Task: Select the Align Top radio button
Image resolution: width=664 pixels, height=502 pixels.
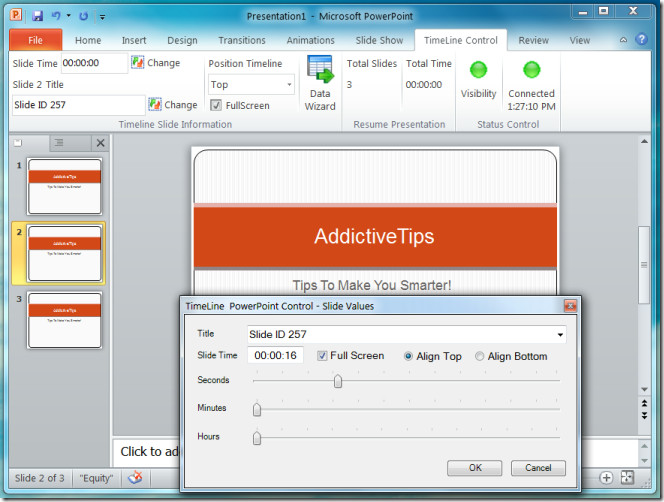Action: [x=408, y=356]
